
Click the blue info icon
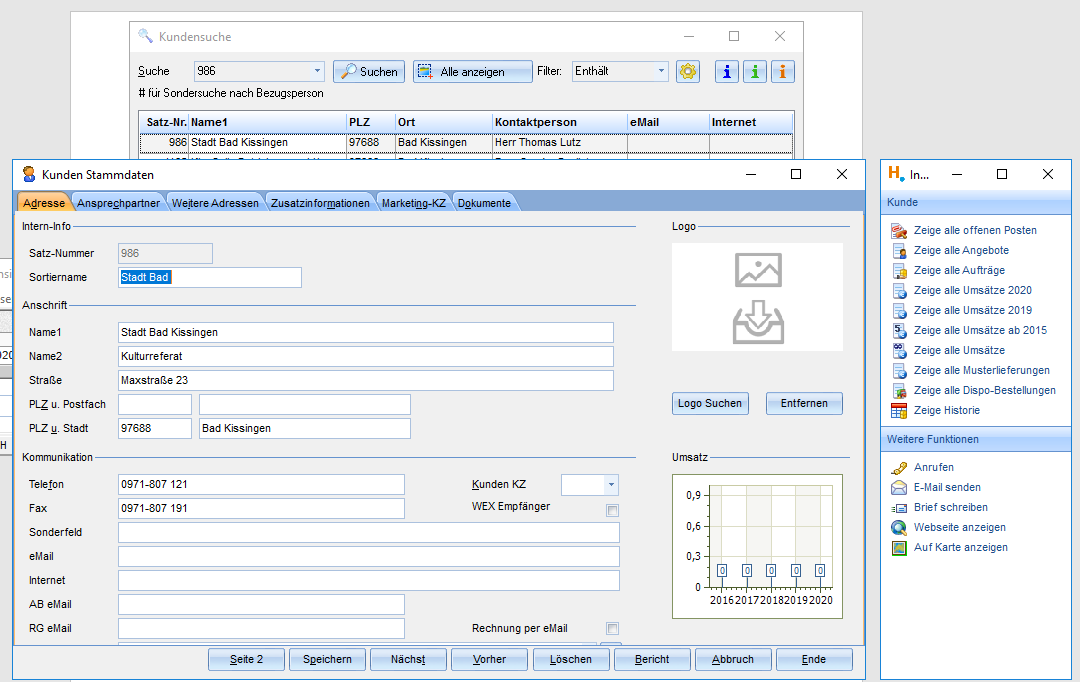click(727, 71)
